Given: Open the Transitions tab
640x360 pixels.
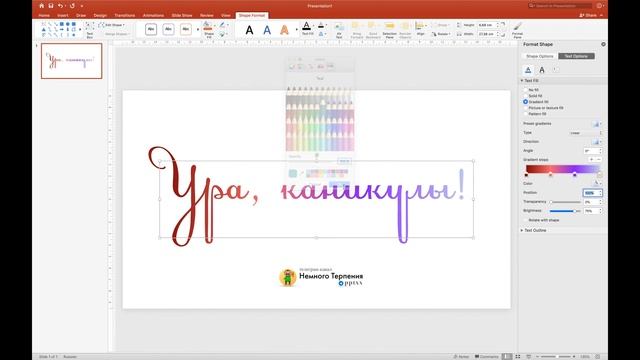Looking at the screenshot, I should tap(124, 16).
